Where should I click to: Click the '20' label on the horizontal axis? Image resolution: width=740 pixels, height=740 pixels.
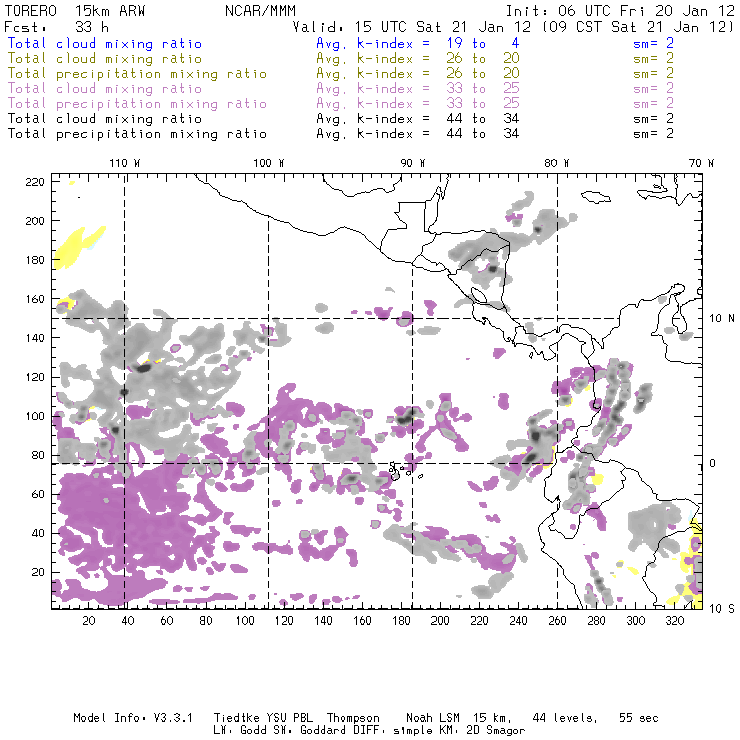[x=89, y=621]
